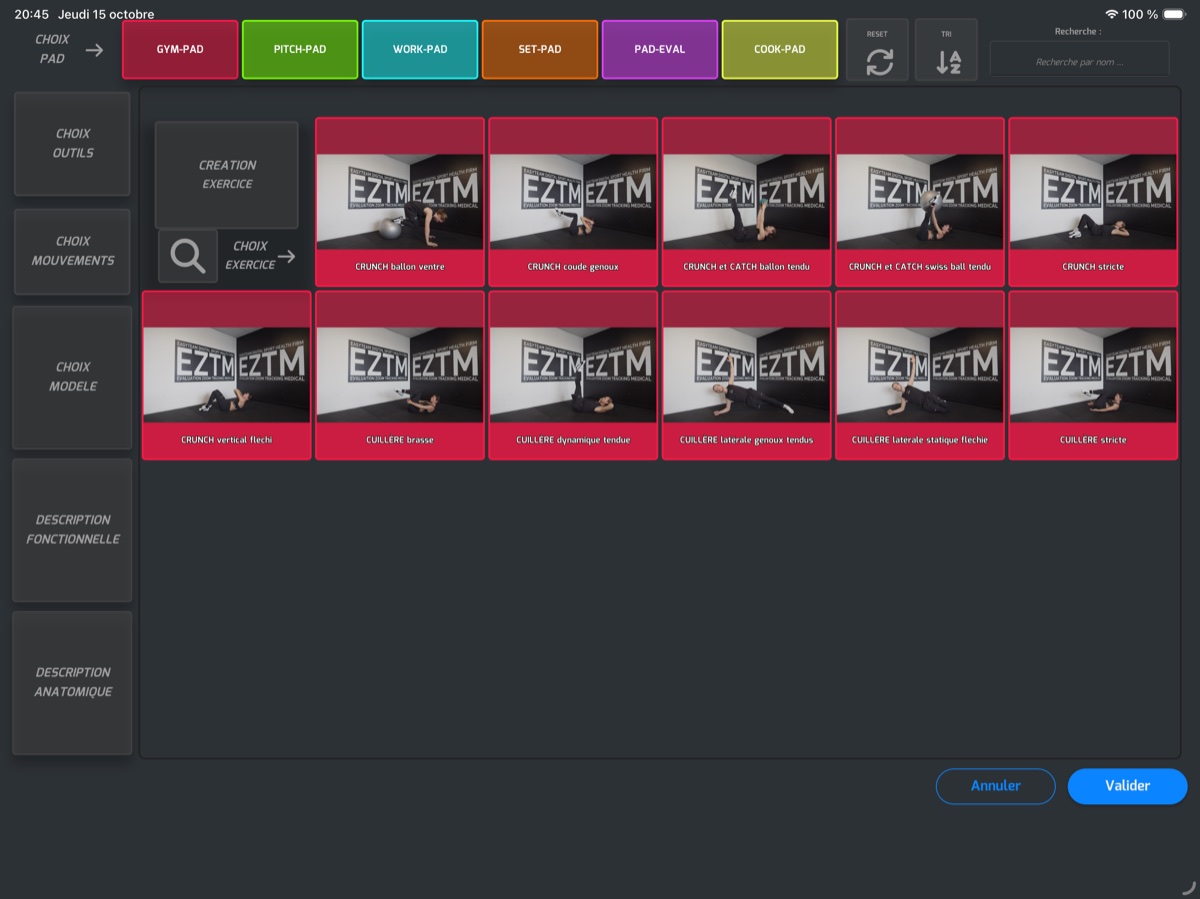Select CRUNCH et CATCH swiss ball tendu card
This screenshot has height=899, width=1200.
pyautogui.click(x=920, y=202)
